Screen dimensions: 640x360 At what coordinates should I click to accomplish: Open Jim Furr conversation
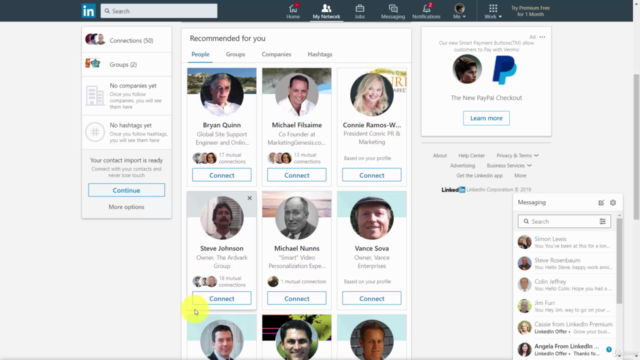pyautogui.click(x=565, y=306)
